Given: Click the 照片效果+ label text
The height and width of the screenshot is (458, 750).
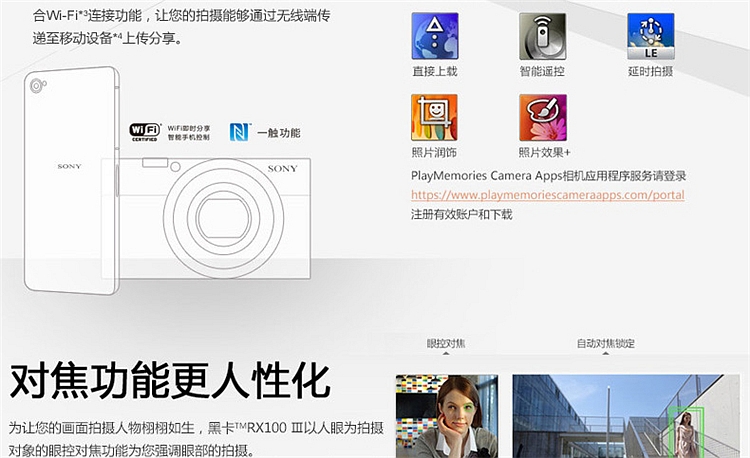Looking at the screenshot, I should pos(545,153).
